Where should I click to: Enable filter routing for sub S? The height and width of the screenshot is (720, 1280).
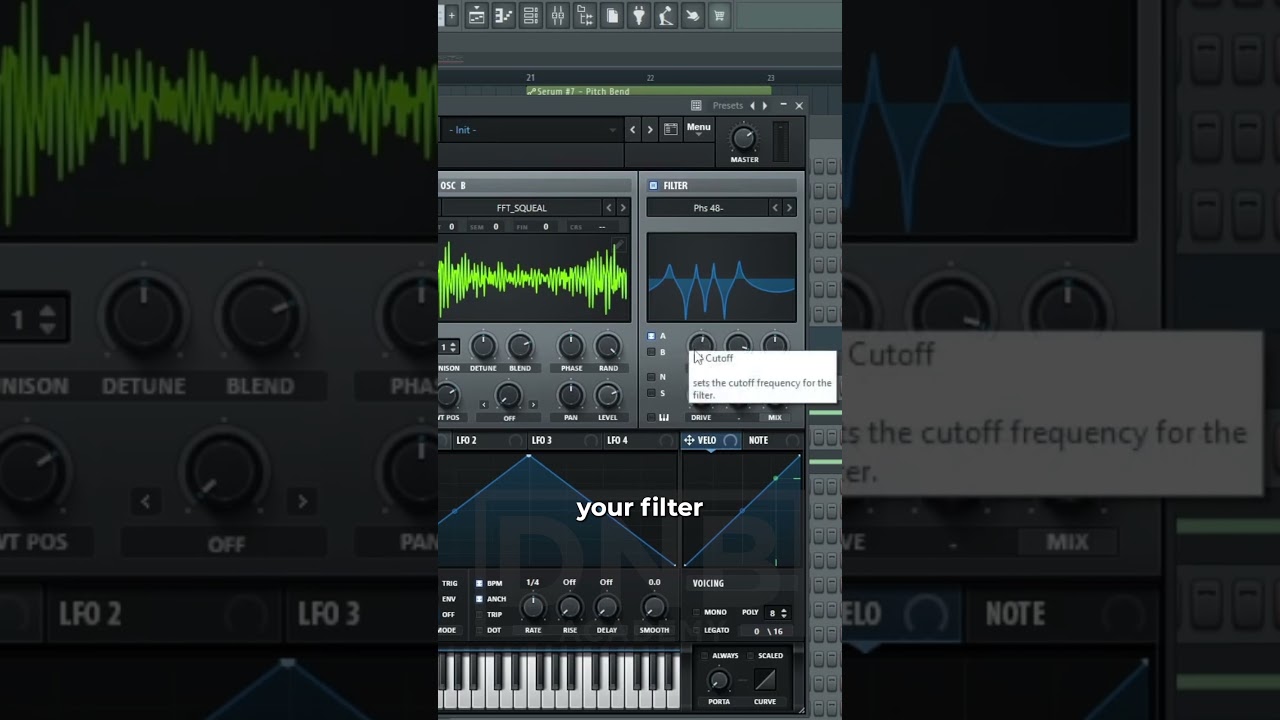pos(651,393)
